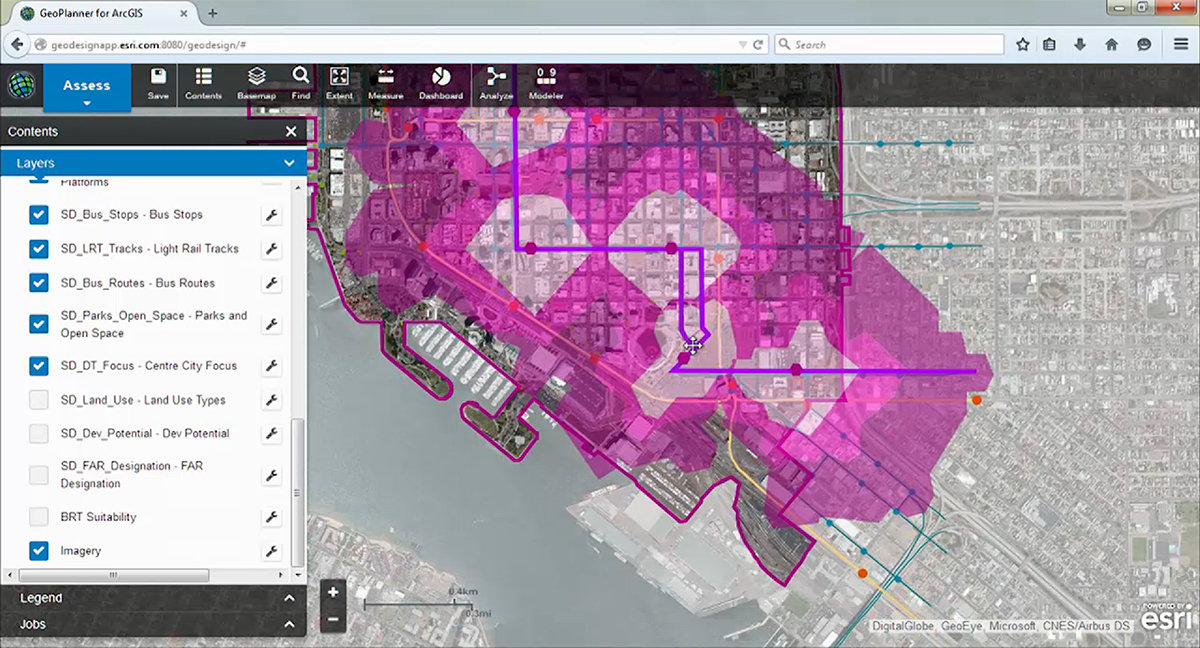Go to browser home page

pyautogui.click(x=1111, y=44)
